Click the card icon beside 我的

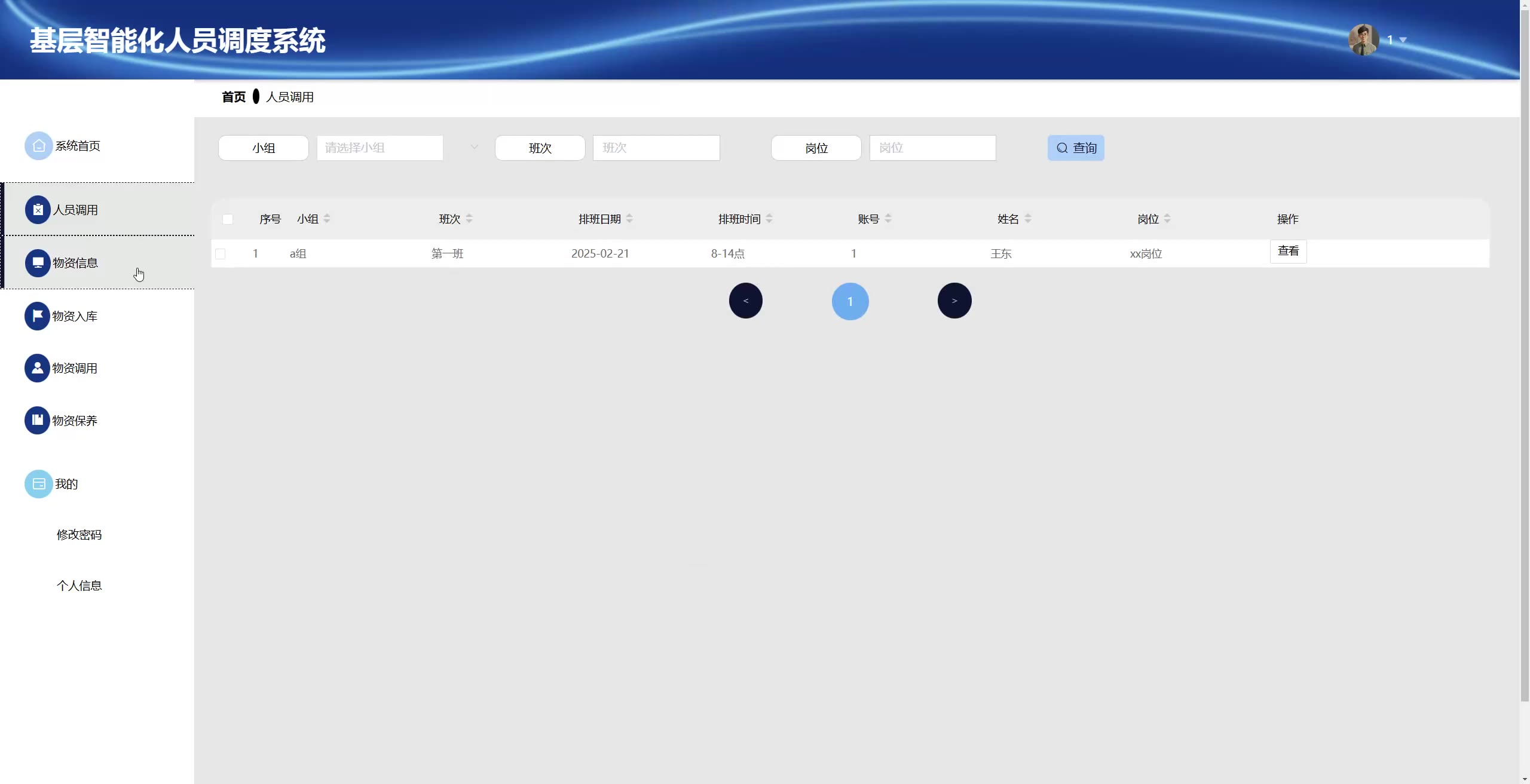click(x=38, y=483)
